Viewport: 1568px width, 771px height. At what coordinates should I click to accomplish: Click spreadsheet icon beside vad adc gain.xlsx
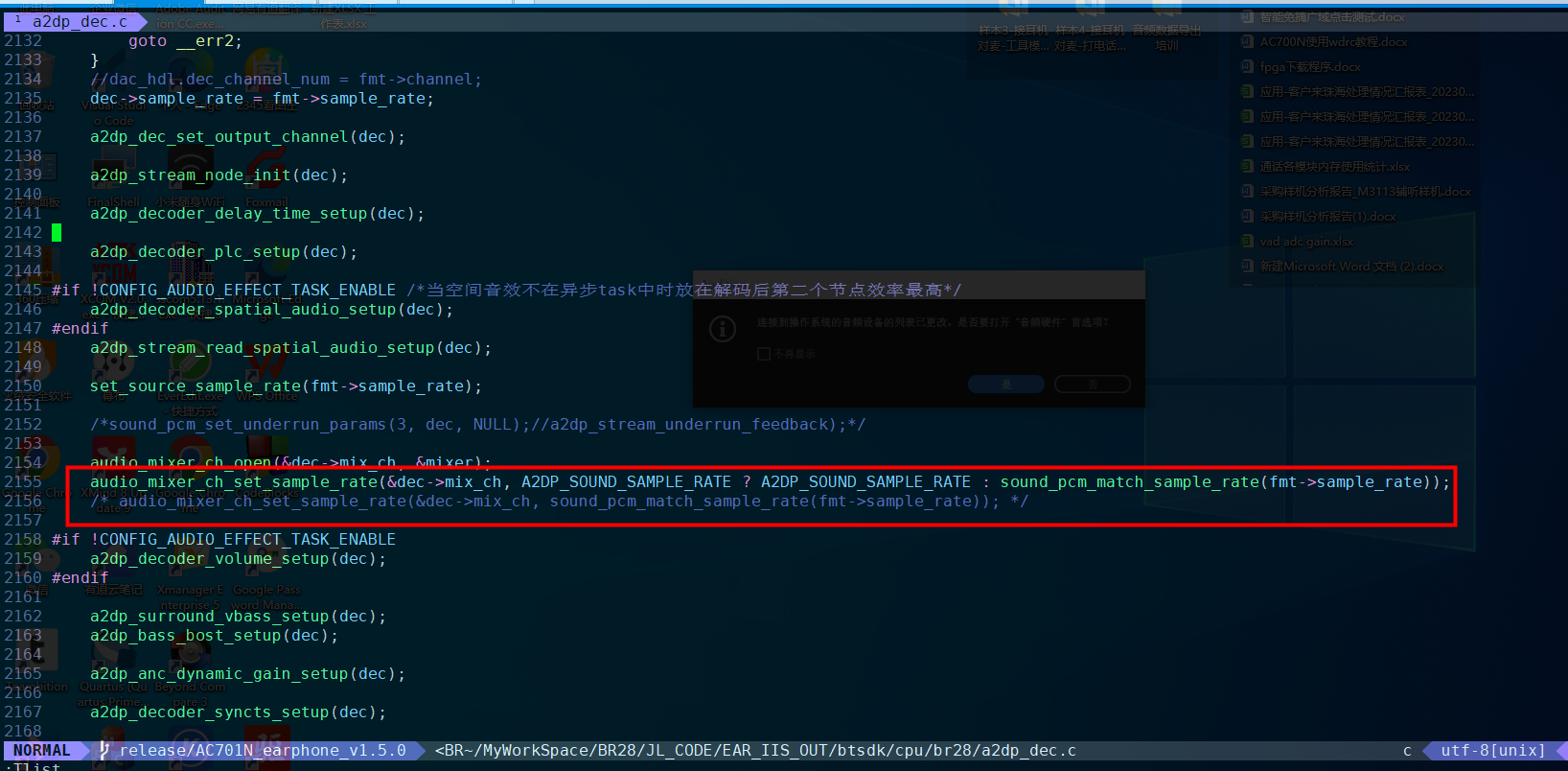(1247, 242)
